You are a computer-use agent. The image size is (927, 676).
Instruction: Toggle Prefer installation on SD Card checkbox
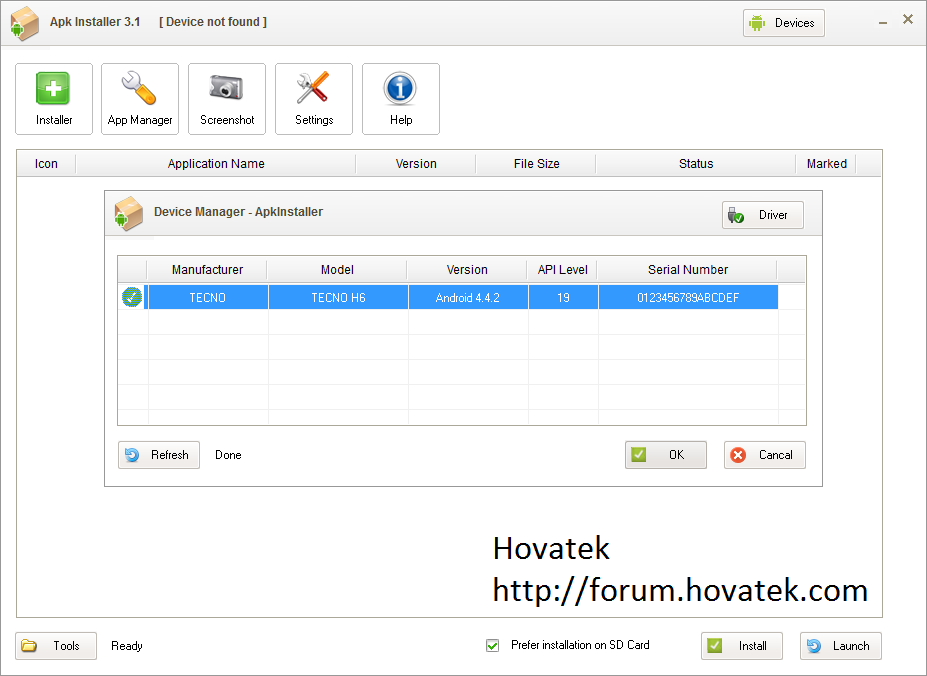coord(492,646)
